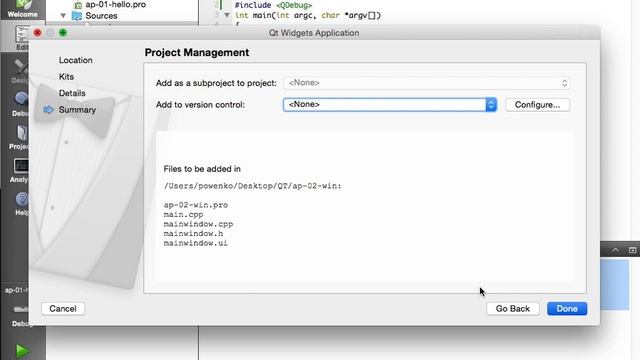The height and width of the screenshot is (360, 640).
Task: Zoom the dialog with green button
Action: click(63, 33)
